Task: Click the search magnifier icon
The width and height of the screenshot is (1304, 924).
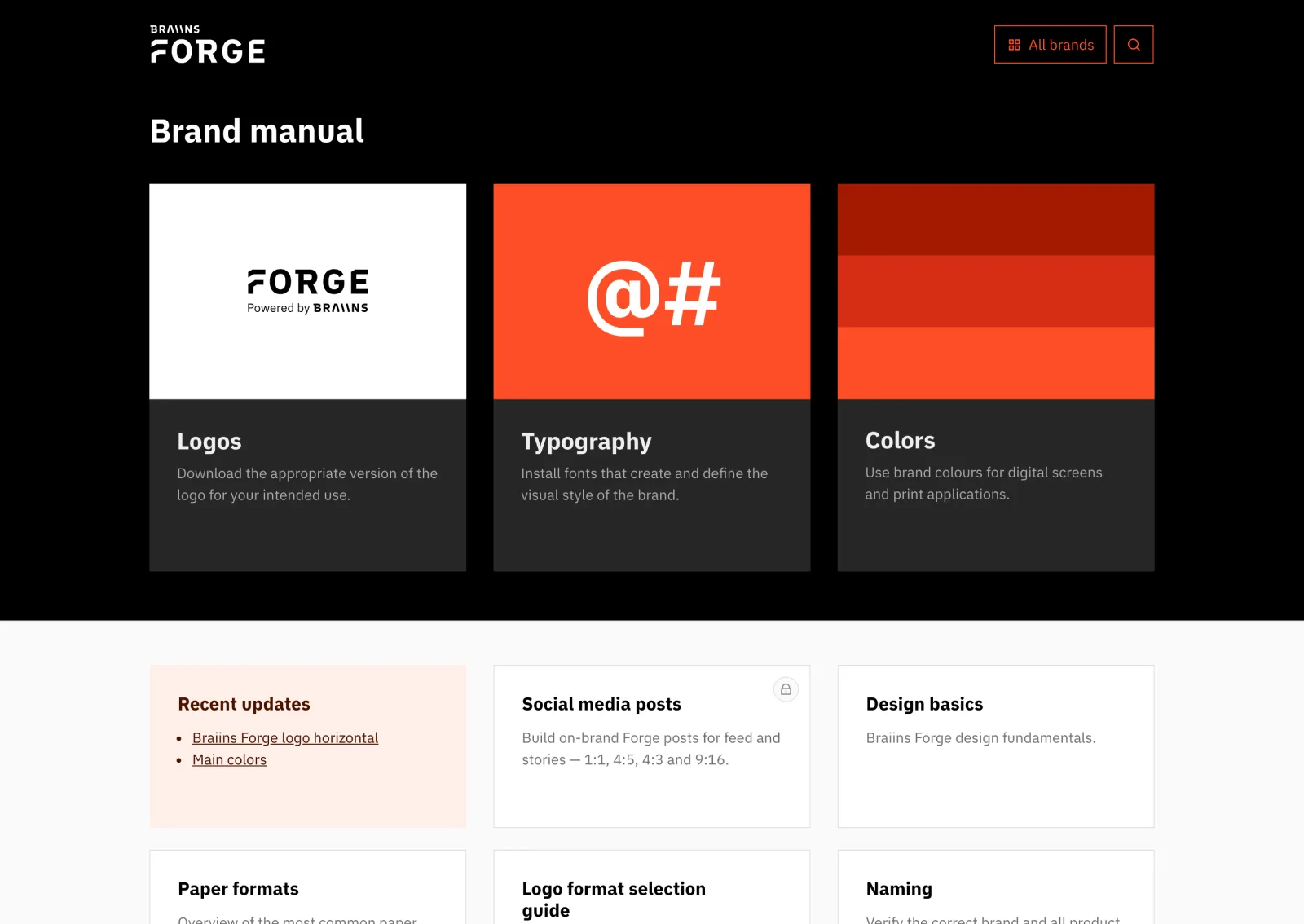Action: pos(1133,45)
